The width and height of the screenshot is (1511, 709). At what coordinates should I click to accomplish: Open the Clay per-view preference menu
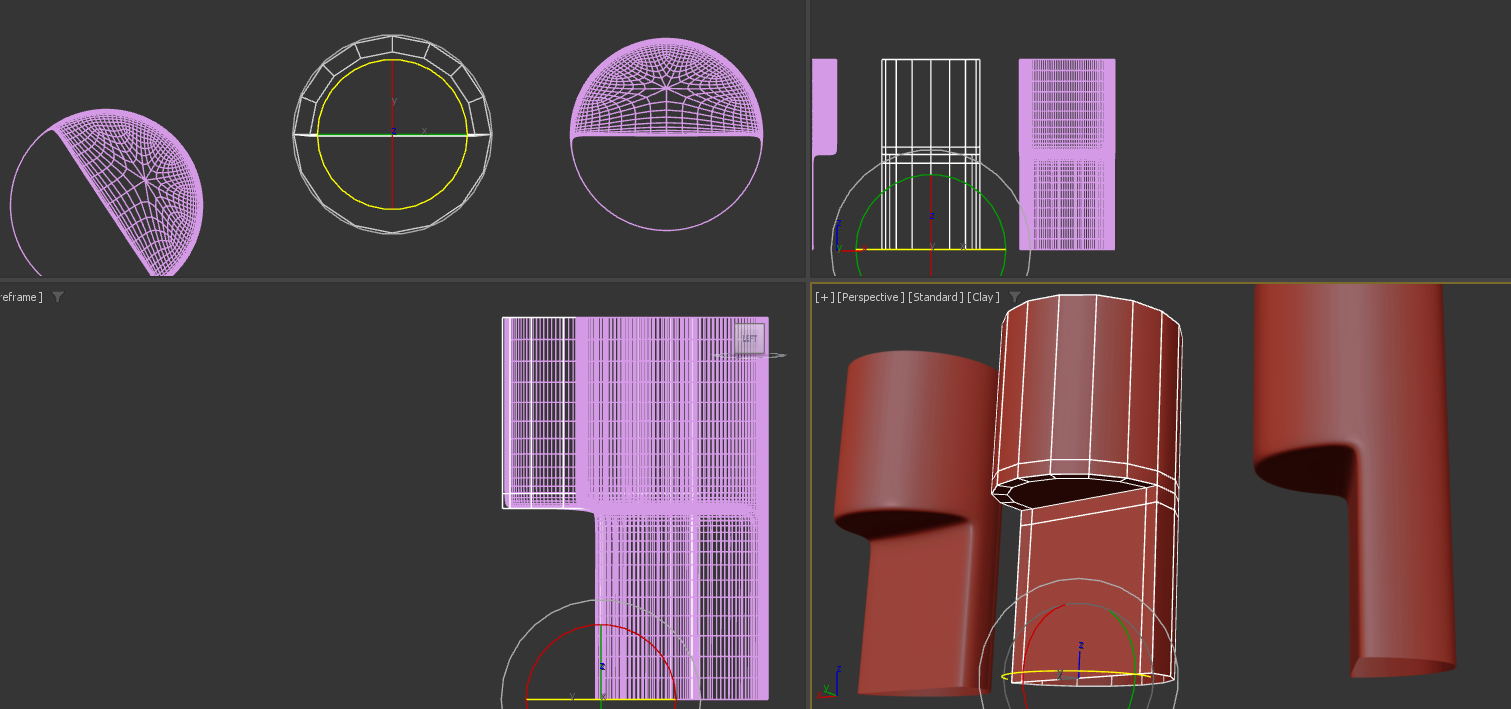coord(983,297)
